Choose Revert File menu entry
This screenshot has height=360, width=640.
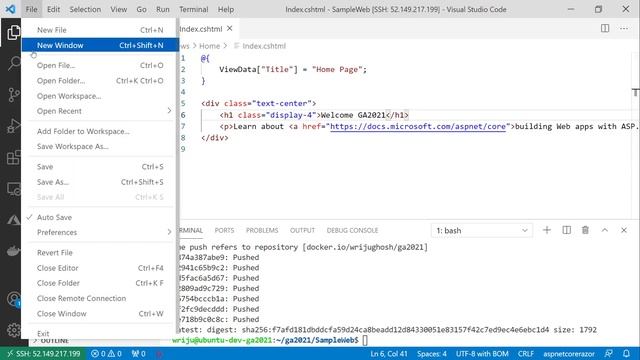[100, 253]
